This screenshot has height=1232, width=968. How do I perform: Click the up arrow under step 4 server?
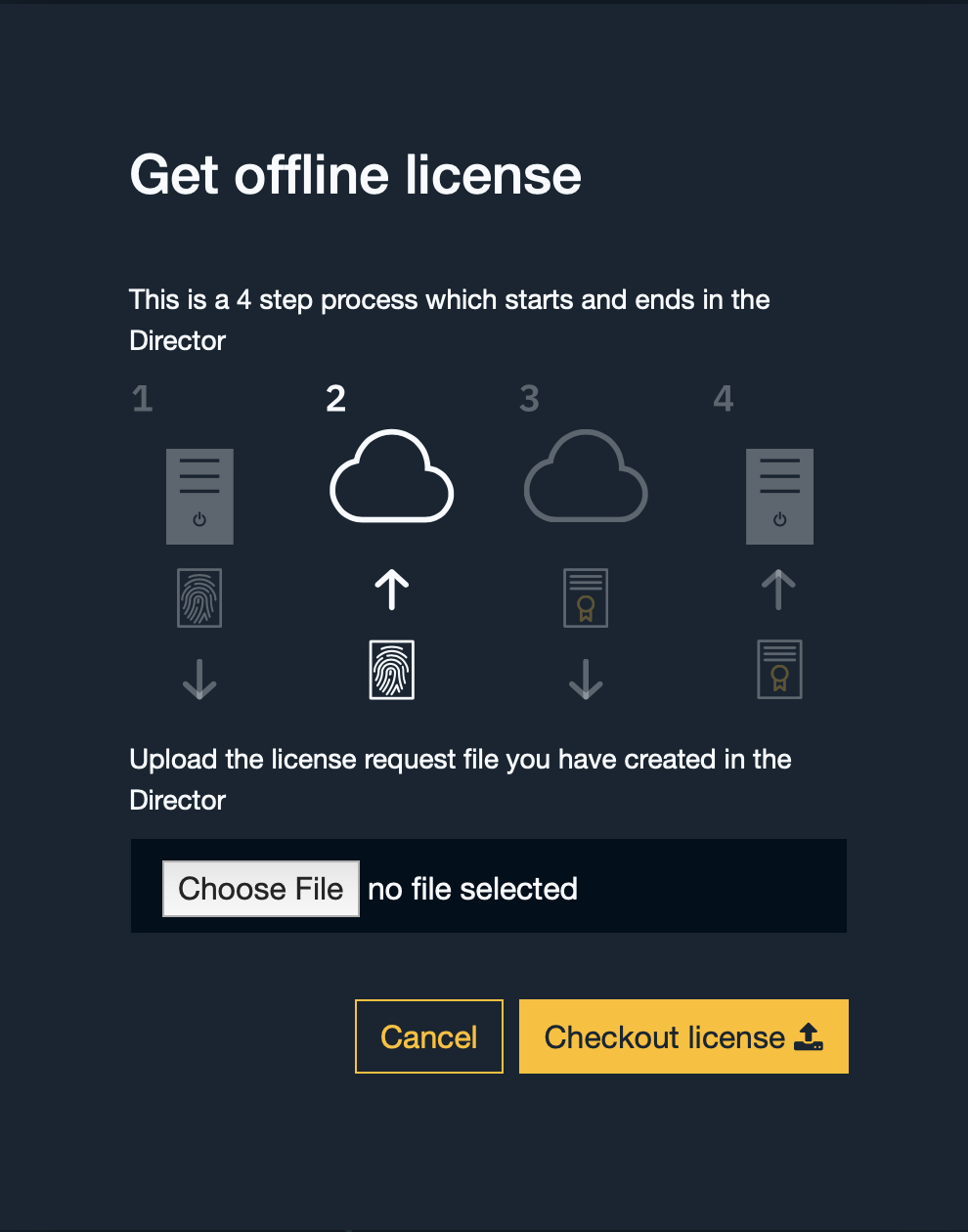point(779,591)
